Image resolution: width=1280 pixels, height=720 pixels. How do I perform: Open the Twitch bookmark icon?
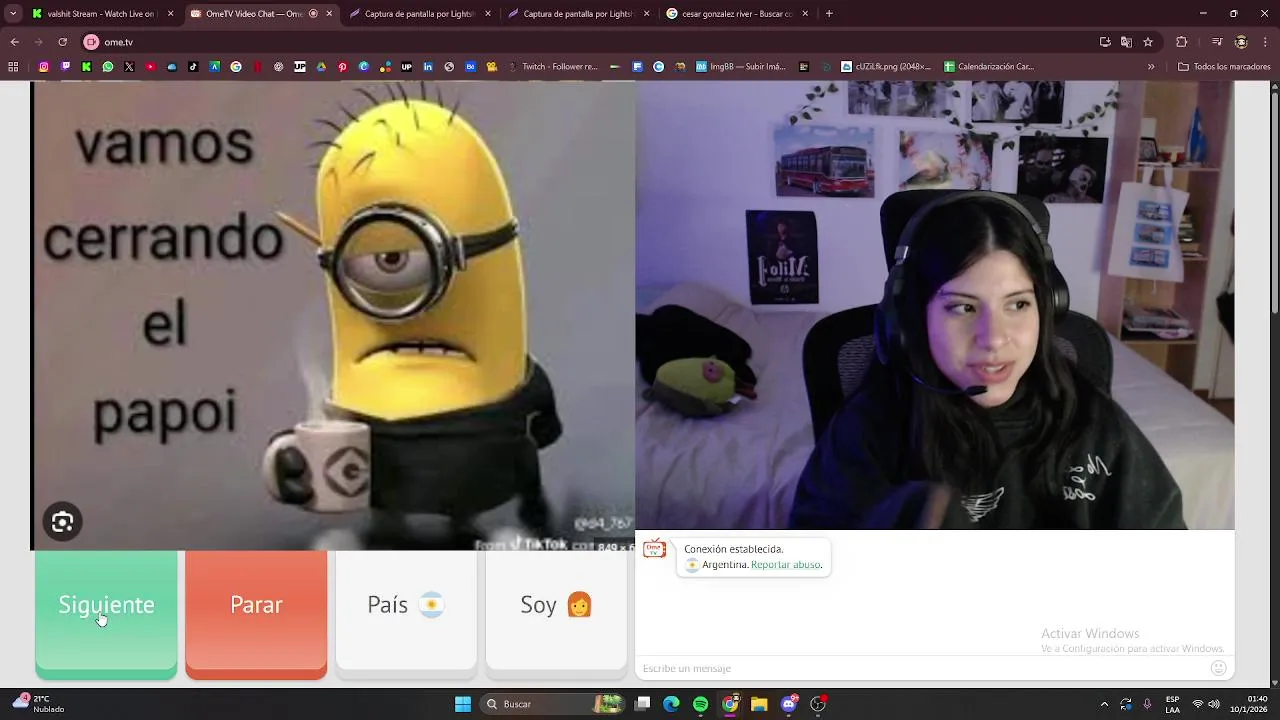[65, 67]
